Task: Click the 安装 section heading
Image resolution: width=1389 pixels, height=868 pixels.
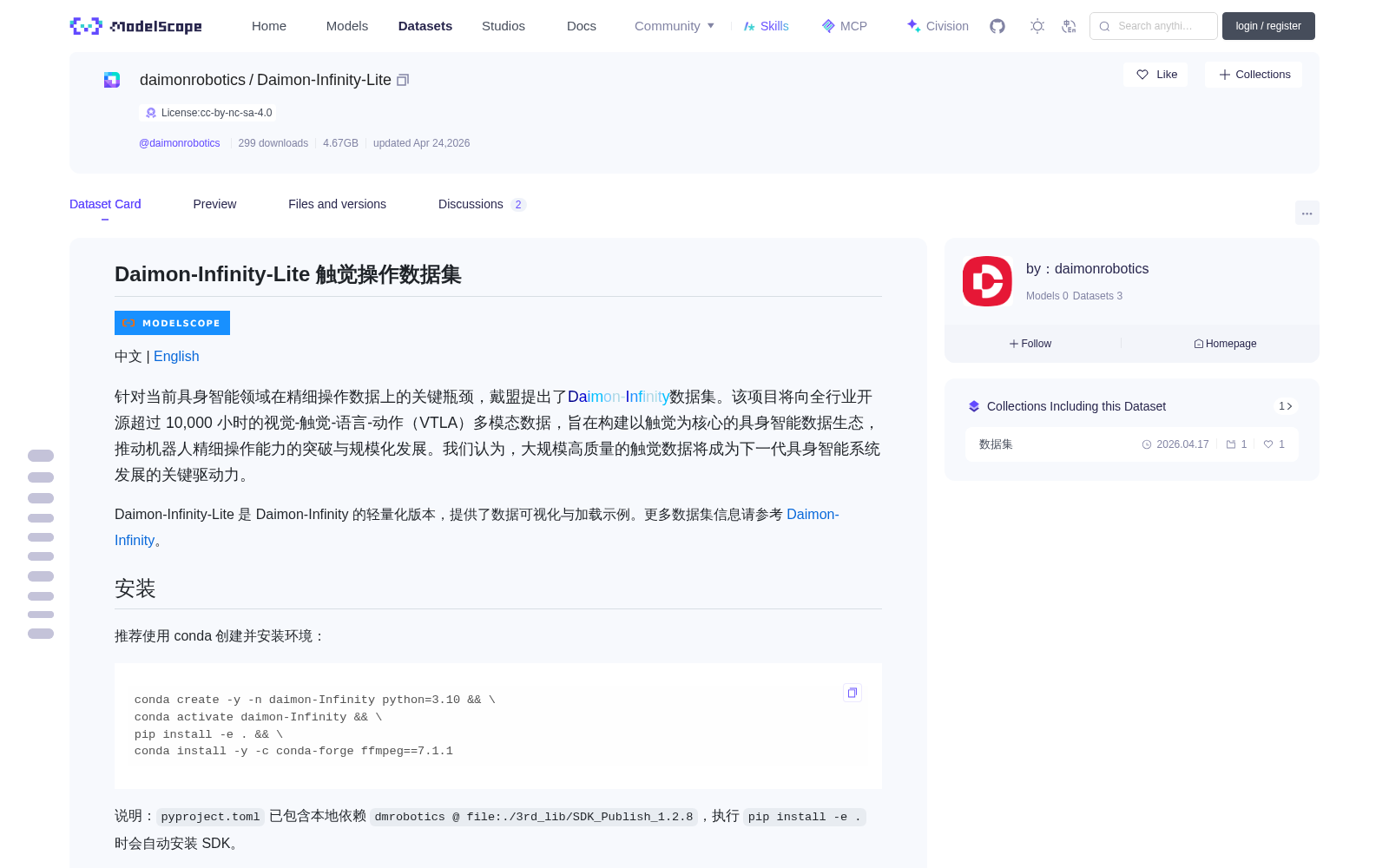Action: (x=135, y=589)
